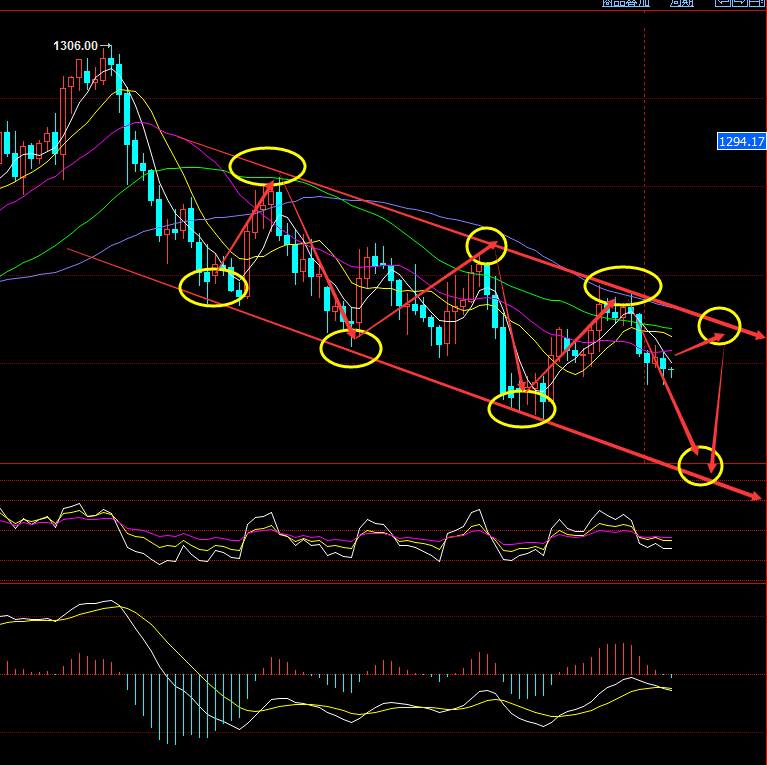Click the lower channel line's right arrowhead
Screen dimensions: 767x765
pos(757,496)
